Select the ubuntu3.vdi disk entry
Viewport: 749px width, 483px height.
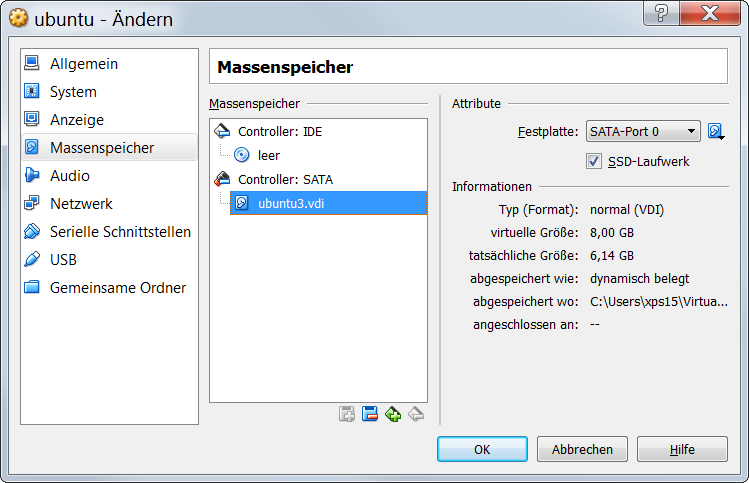point(329,203)
